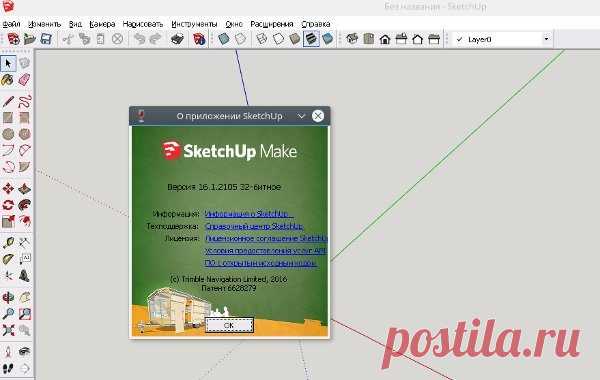Select the Dimensions tool
Image resolution: width=600 pixels, height=380 pixels.
pos(24,242)
